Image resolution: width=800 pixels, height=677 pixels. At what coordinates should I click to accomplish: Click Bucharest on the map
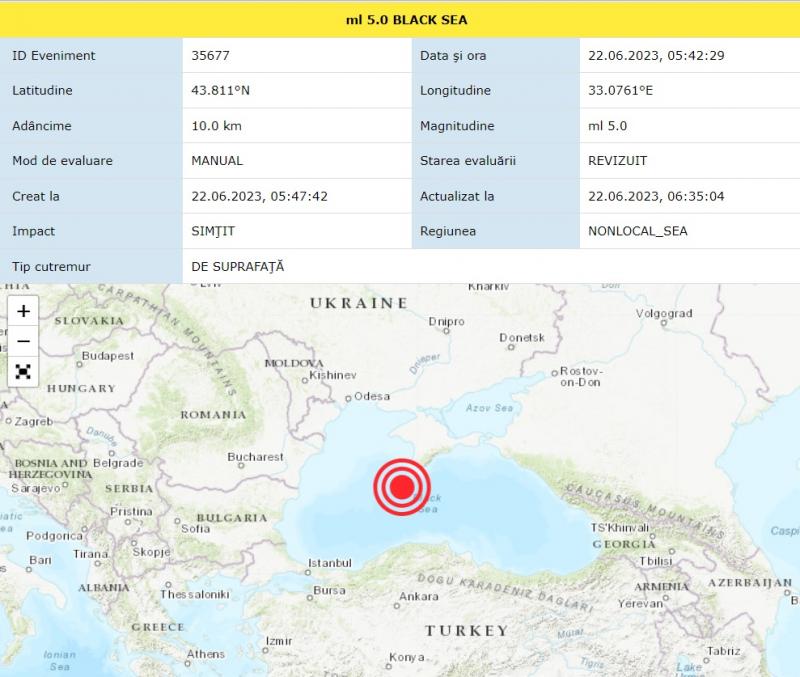click(255, 457)
